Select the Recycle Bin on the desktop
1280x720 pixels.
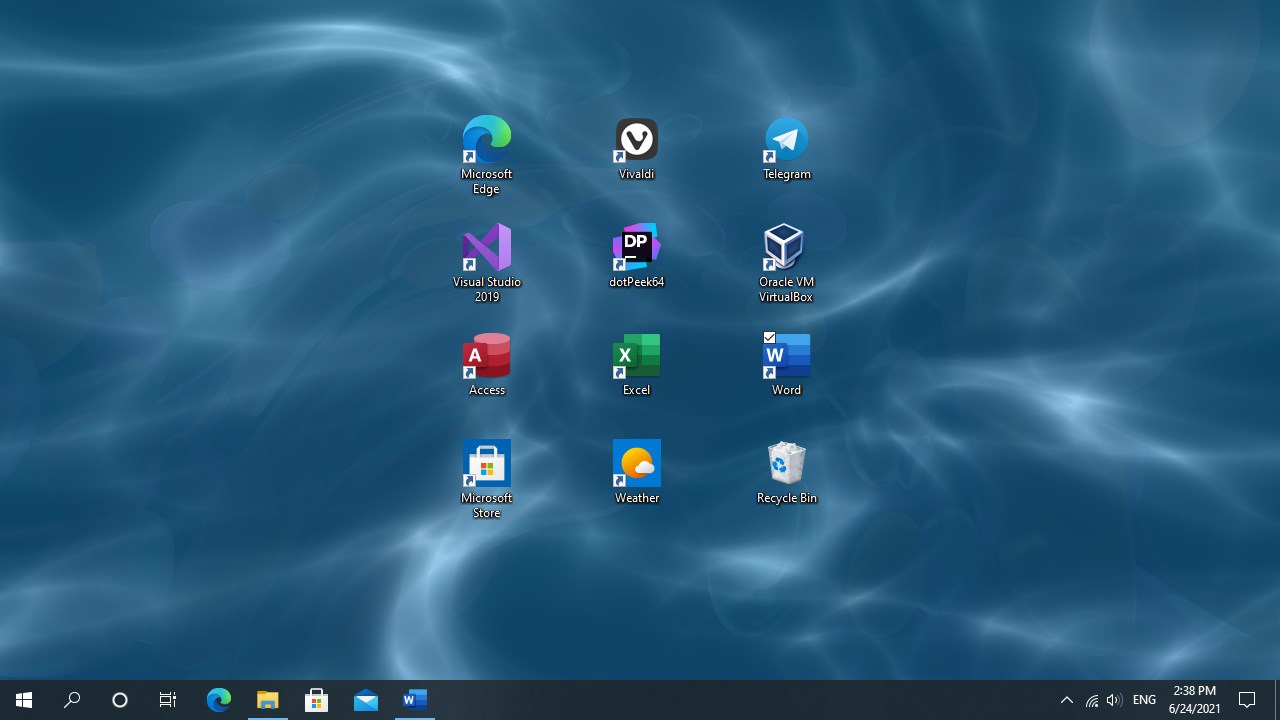click(x=786, y=473)
